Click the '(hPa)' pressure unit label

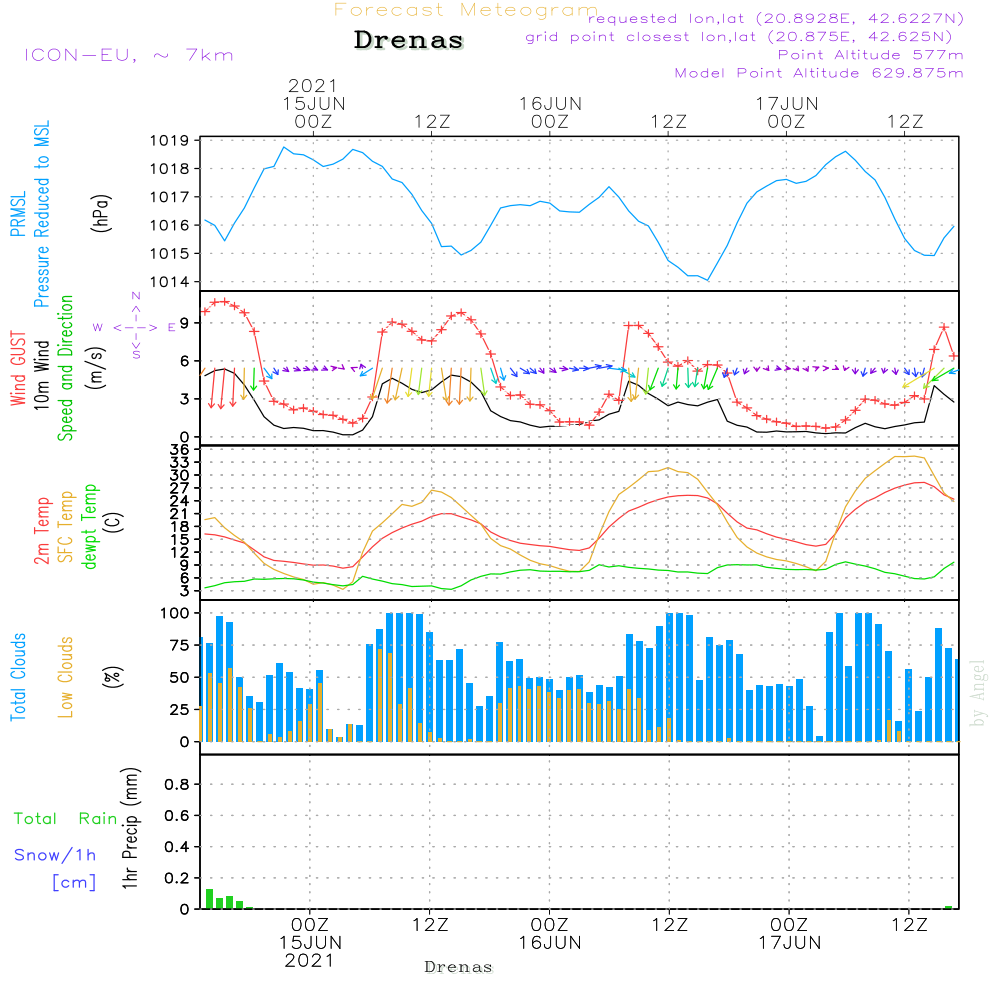coord(101,213)
